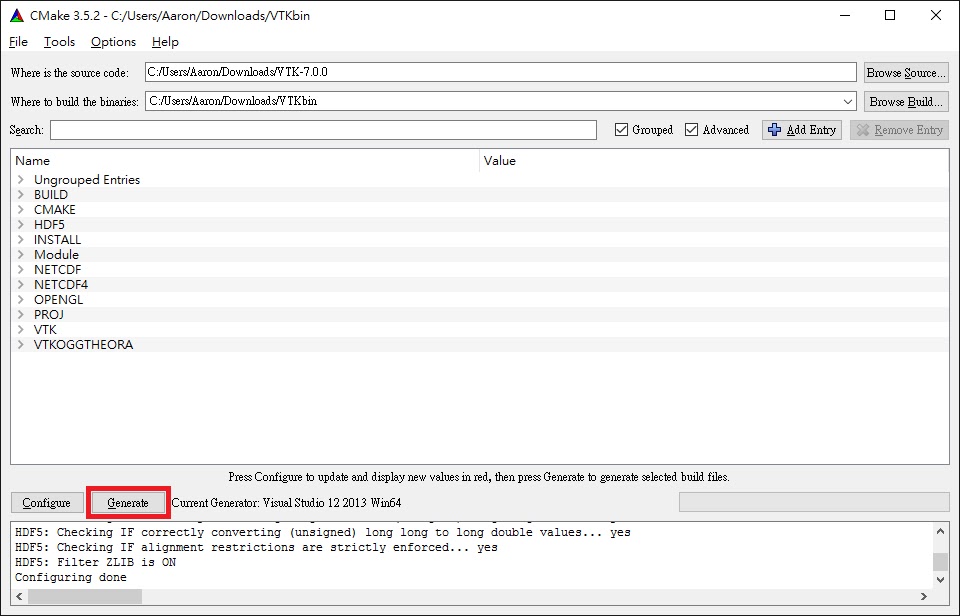Viewport: 960px width, 616px height.
Task: Click the 'HDF5: Filter ZLIB is ON' line
Action: click(96, 562)
